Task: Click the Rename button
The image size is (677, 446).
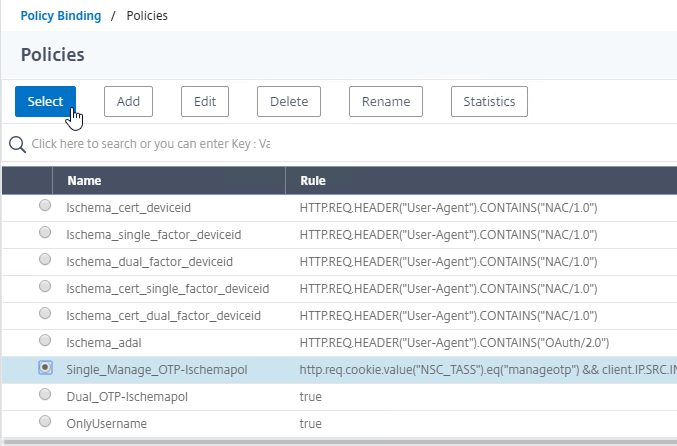Action: point(386,101)
